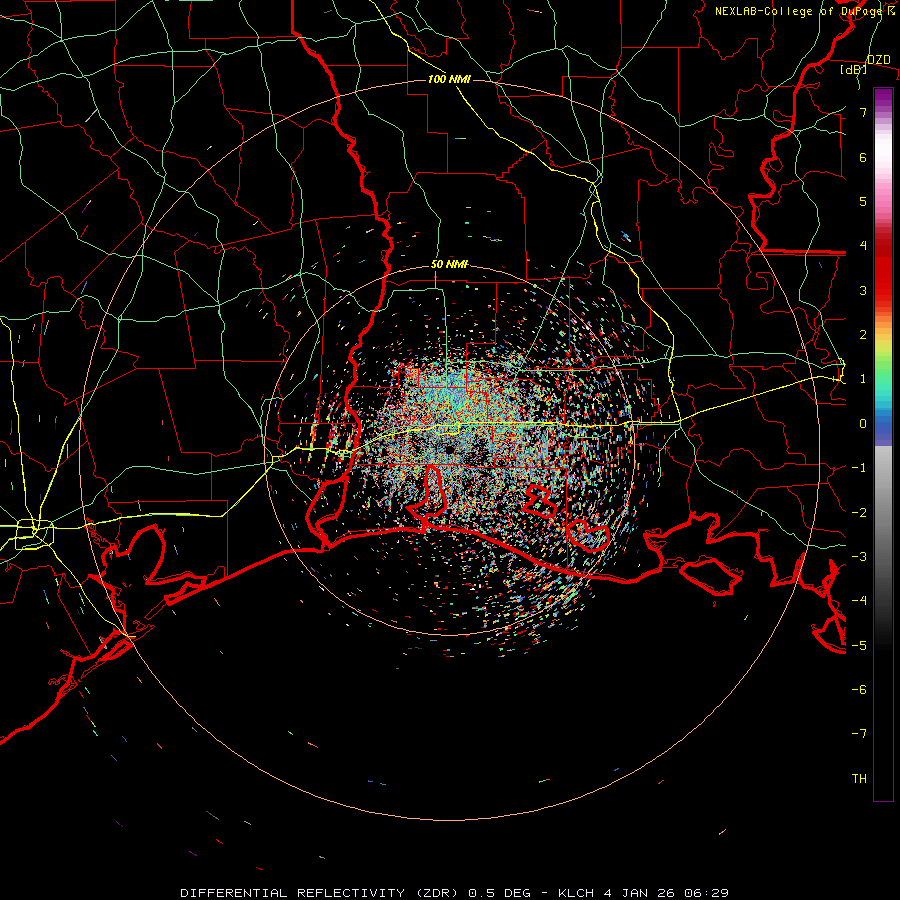Click the -7 value on the color scale
900x900 pixels.
(859, 734)
